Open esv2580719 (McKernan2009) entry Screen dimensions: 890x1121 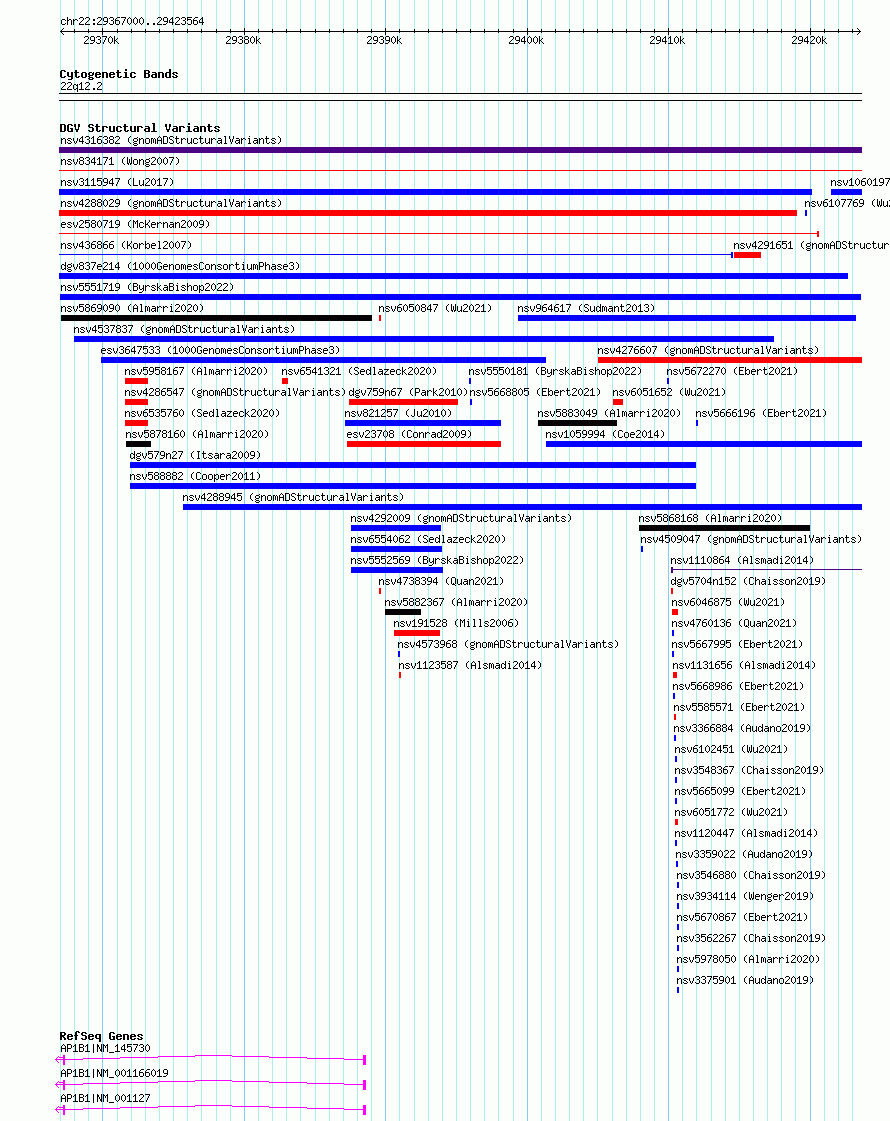coord(135,224)
